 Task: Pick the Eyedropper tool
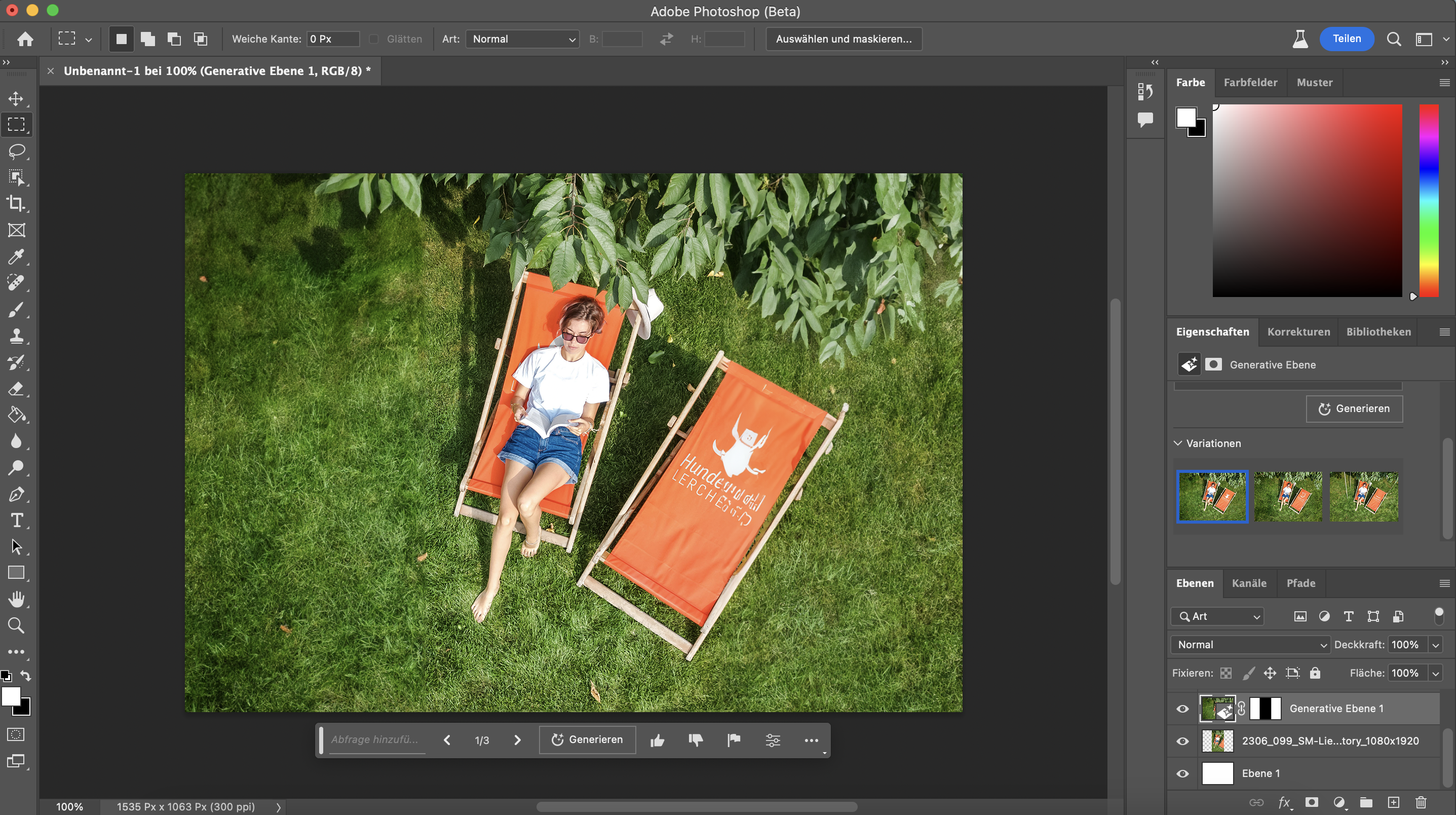(x=15, y=257)
